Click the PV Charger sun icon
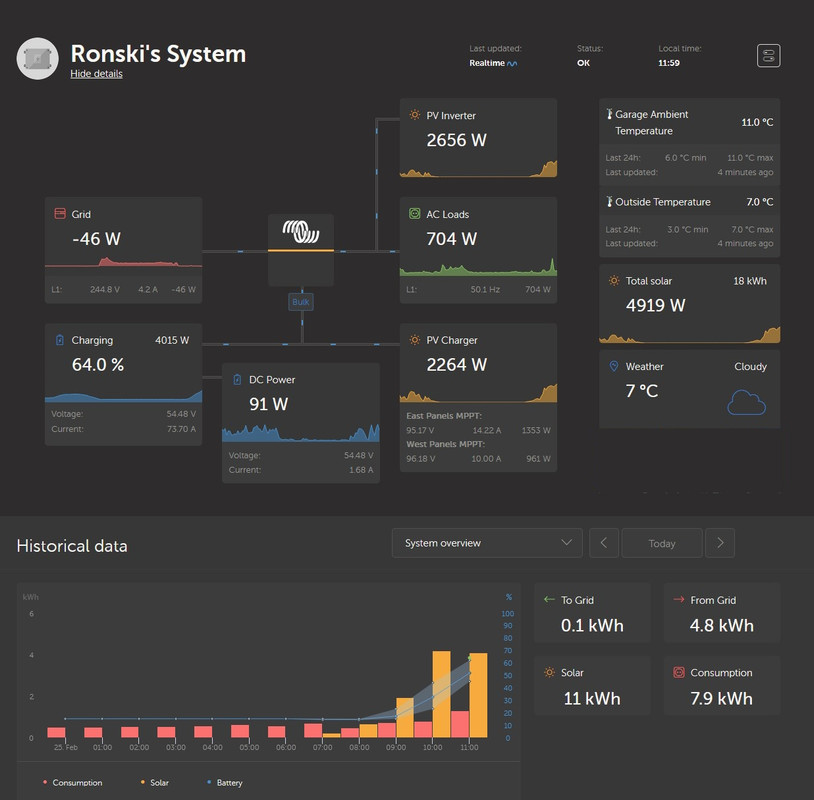 coord(414,340)
